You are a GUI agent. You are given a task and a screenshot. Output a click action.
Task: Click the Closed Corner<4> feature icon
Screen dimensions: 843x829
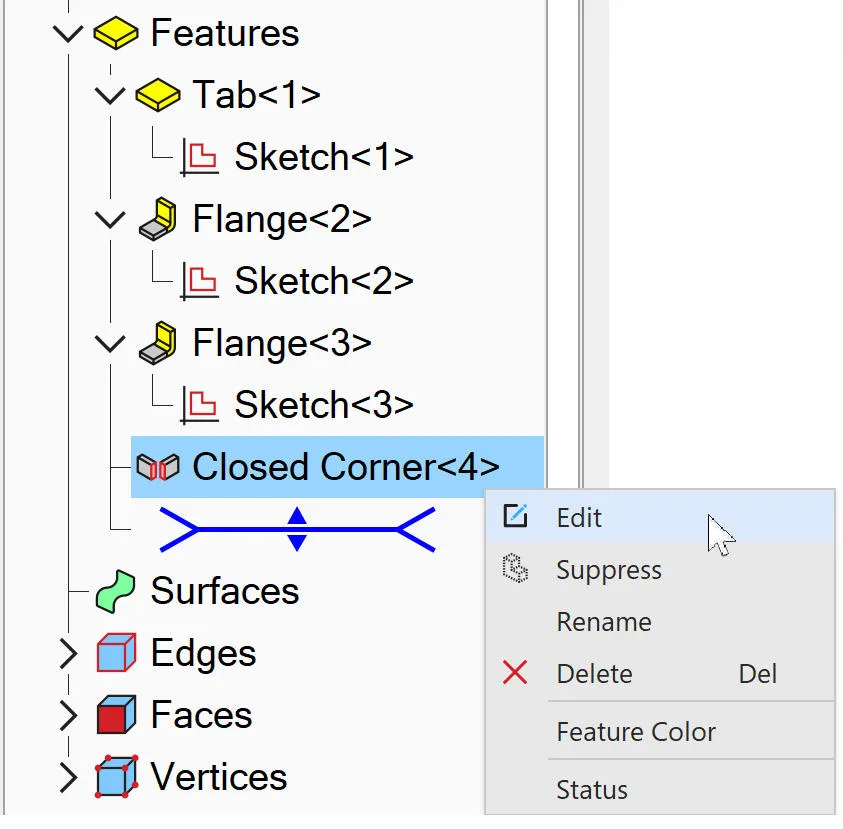(x=158, y=467)
